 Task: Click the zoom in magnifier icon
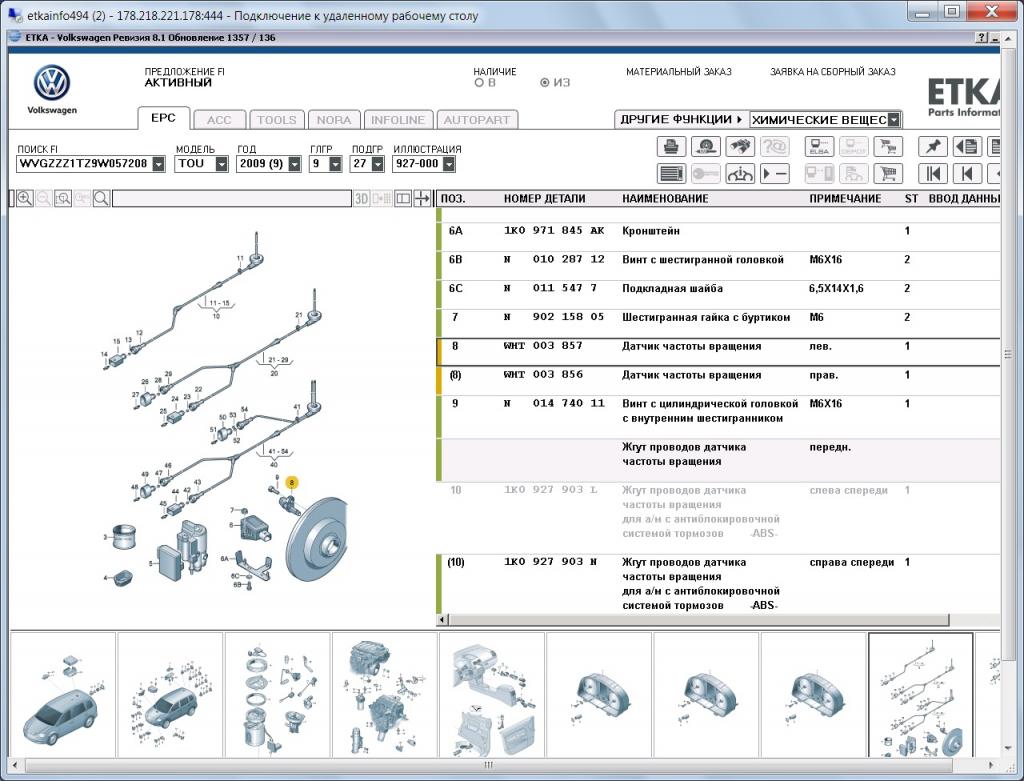coord(25,199)
